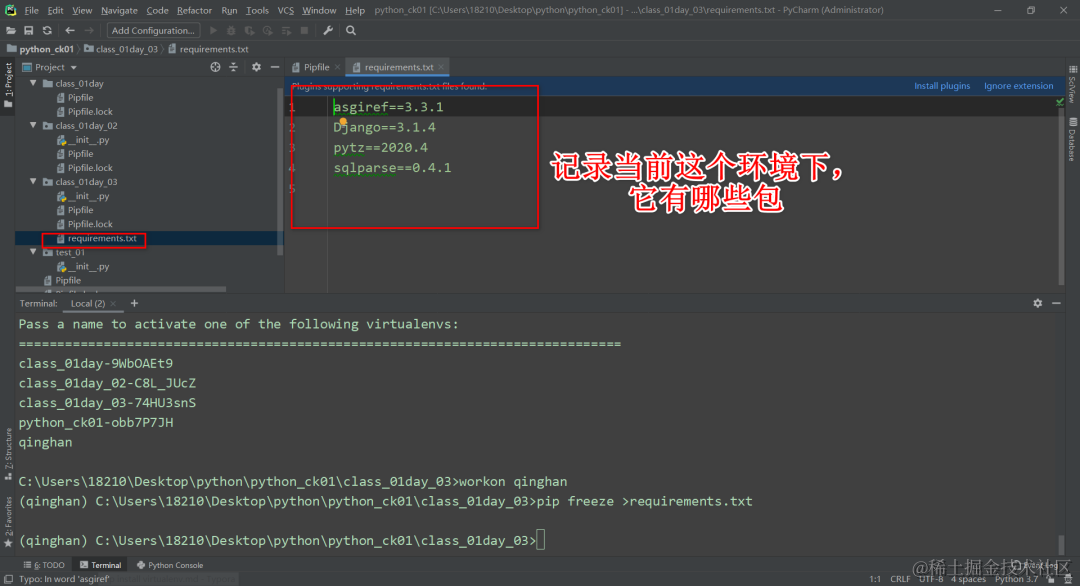1080x586 pixels.
Task: Click the Django==3.1.4 line in editor
Action: [x=384, y=127]
